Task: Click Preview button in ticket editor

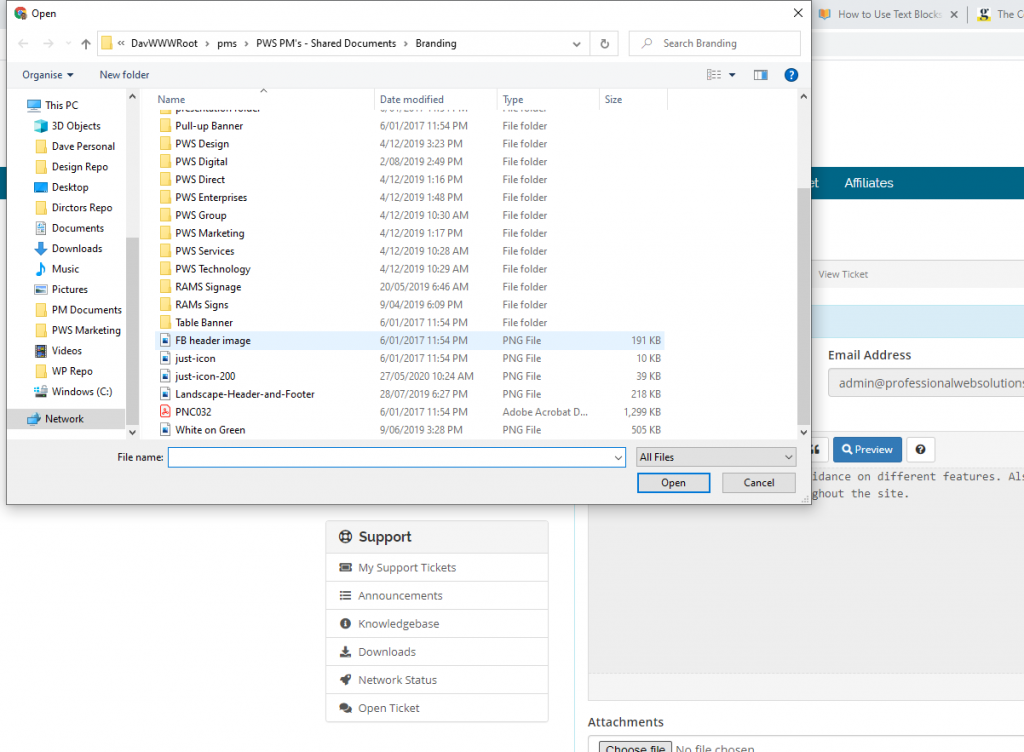Action: pyautogui.click(x=867, y=450)
